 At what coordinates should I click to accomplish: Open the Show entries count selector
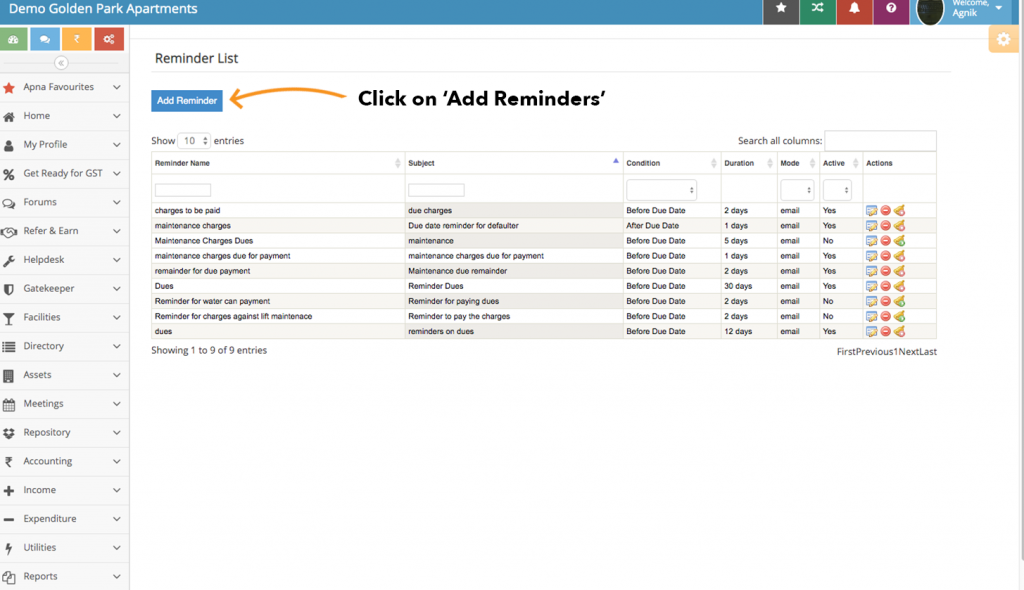click(x=193, y=140)
